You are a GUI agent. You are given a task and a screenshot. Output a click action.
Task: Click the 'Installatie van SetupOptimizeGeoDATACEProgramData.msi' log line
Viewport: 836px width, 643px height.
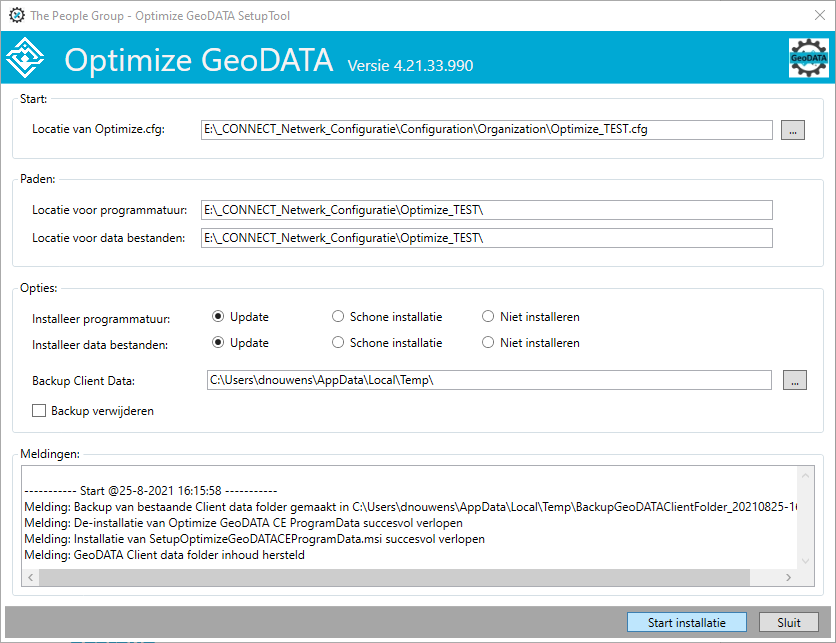[254, 538]
